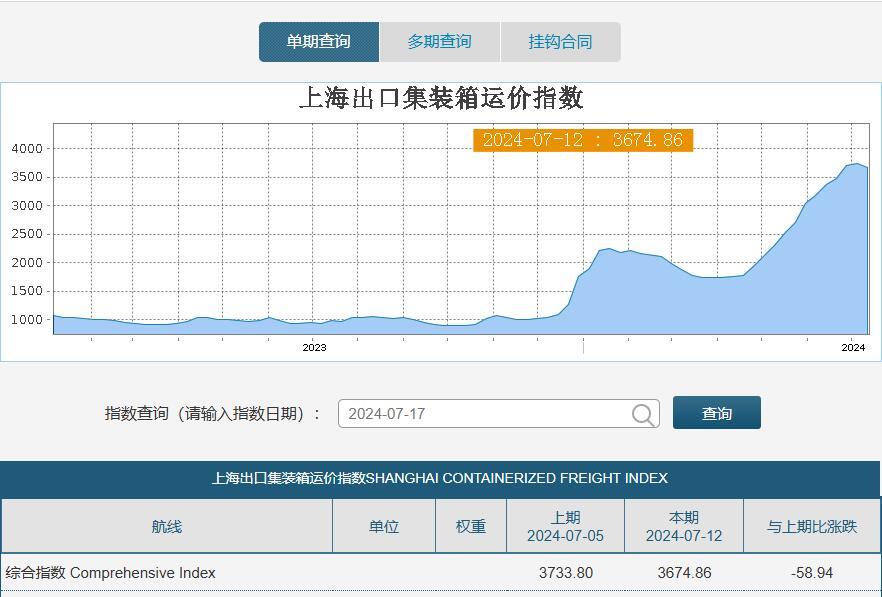This screenshot has height=597, width=882.
Task: Click the 2024 label on chart axis
Action: tap(851, 347)
